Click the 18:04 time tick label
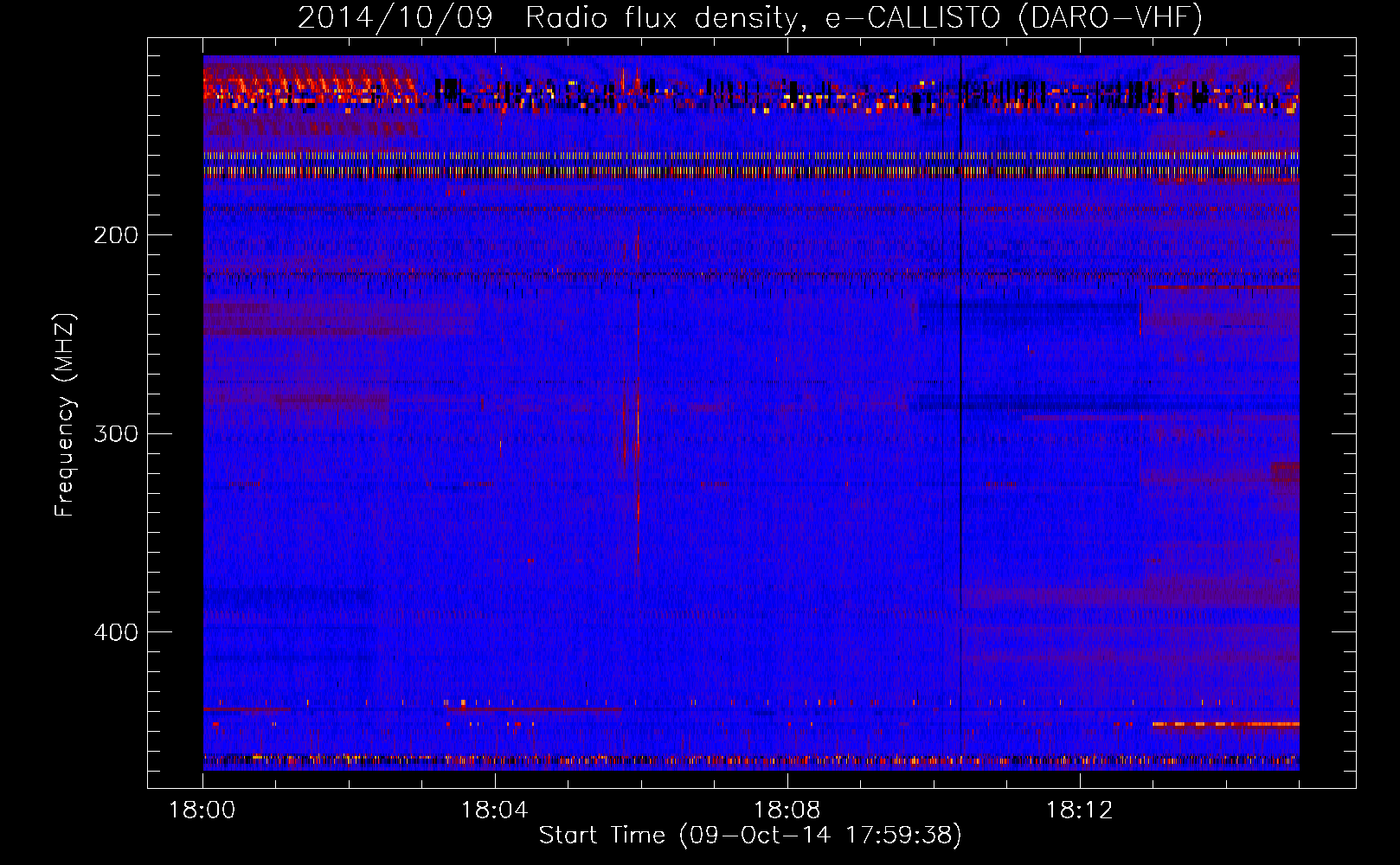Screen dimensions: 1400x865 pos(495,811)
